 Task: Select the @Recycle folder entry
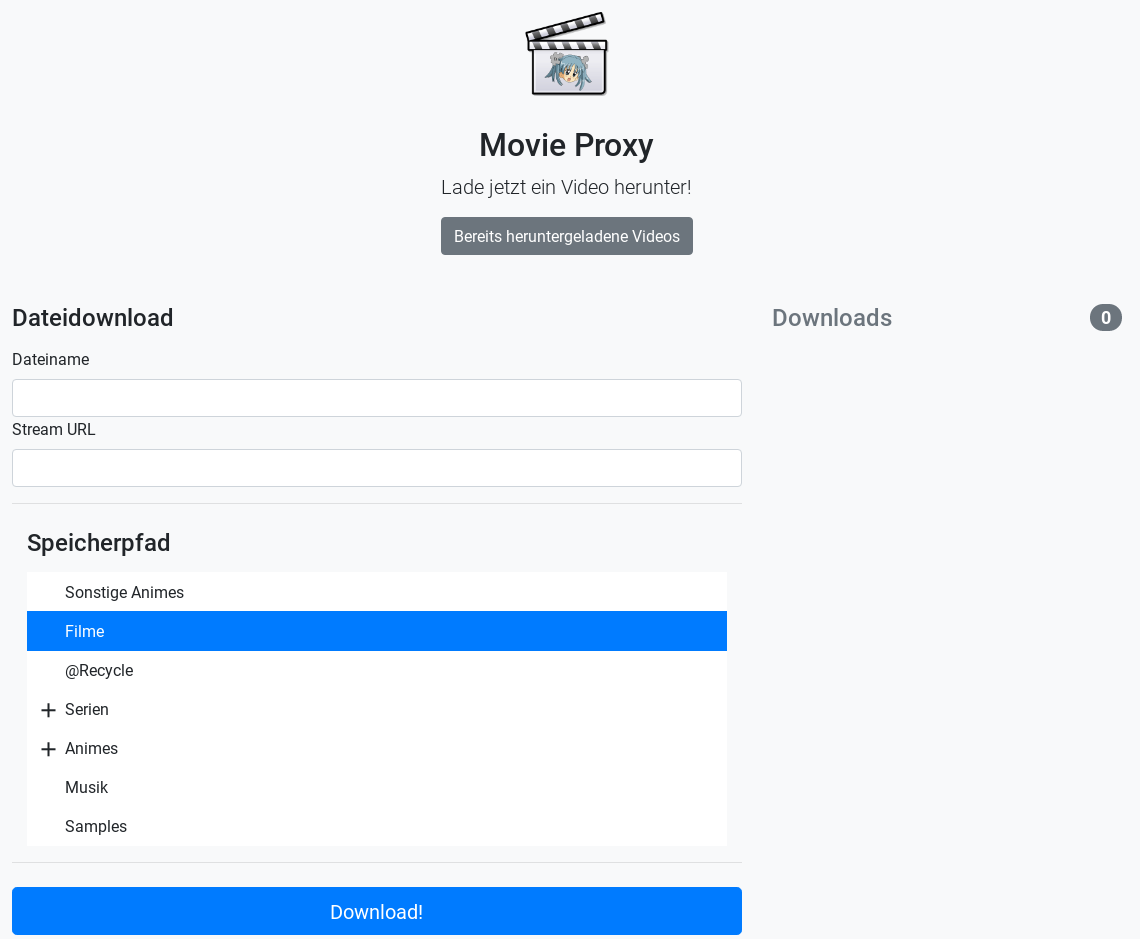pyautogui.click(x=377, y=671)
